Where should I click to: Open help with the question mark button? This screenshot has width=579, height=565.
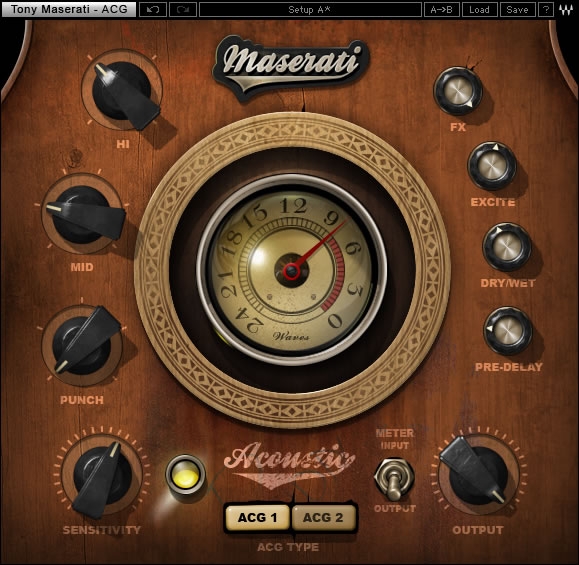click(546, 10)
